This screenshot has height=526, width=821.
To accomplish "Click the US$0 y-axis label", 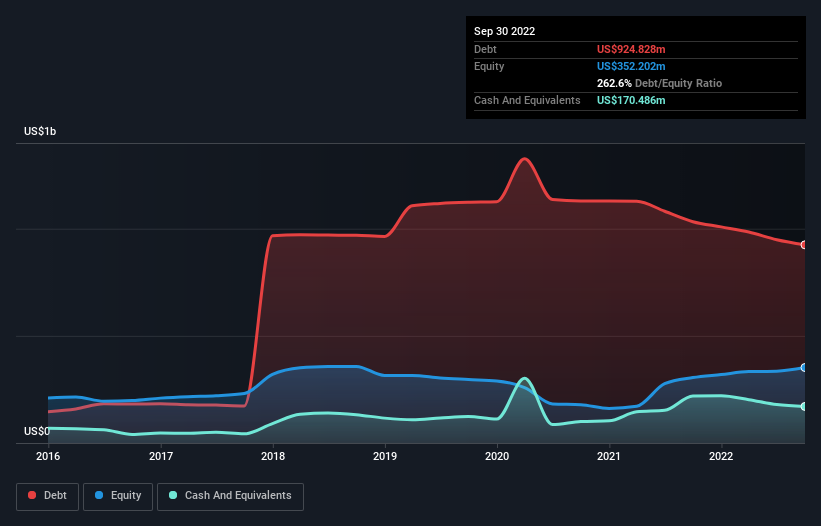I will pyautogui.click(x=37, y=431).
